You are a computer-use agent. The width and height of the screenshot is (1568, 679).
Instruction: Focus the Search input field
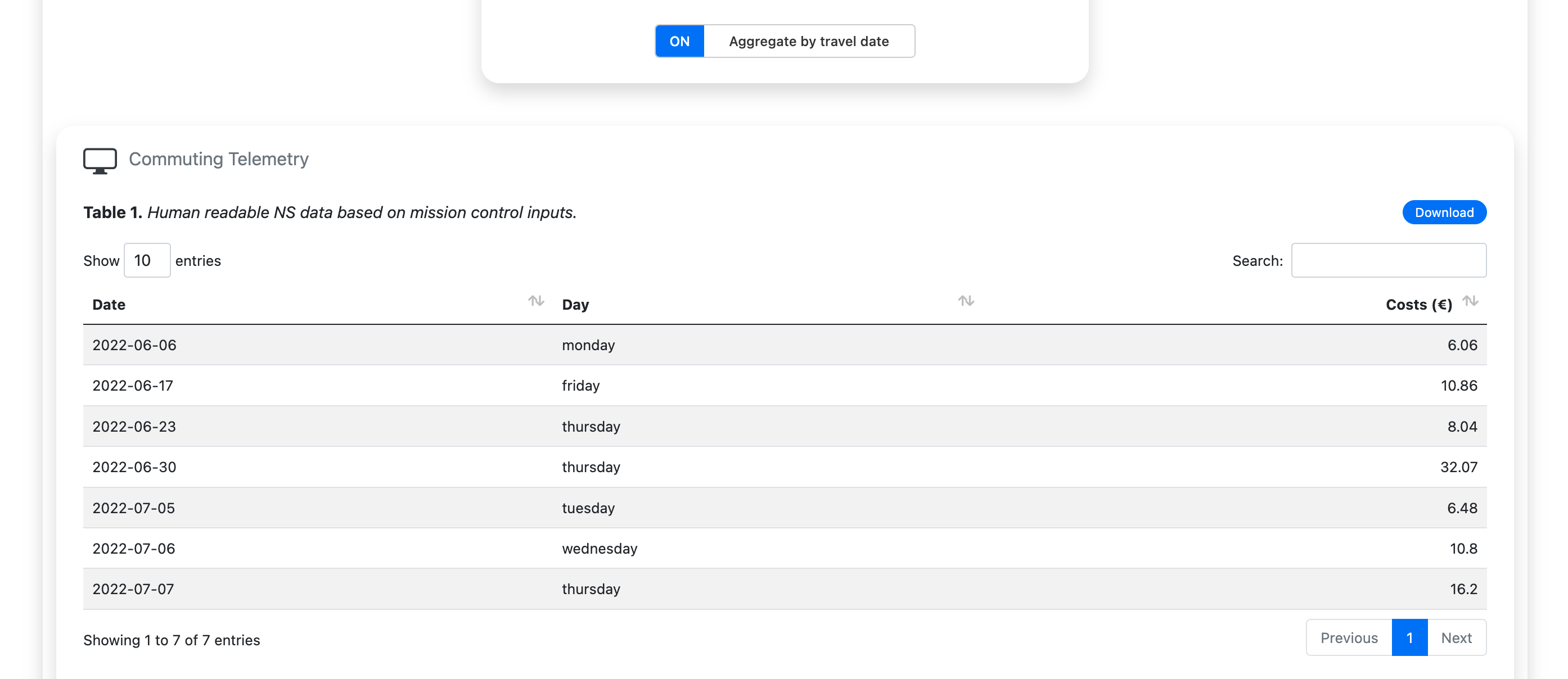point(1389,260)
